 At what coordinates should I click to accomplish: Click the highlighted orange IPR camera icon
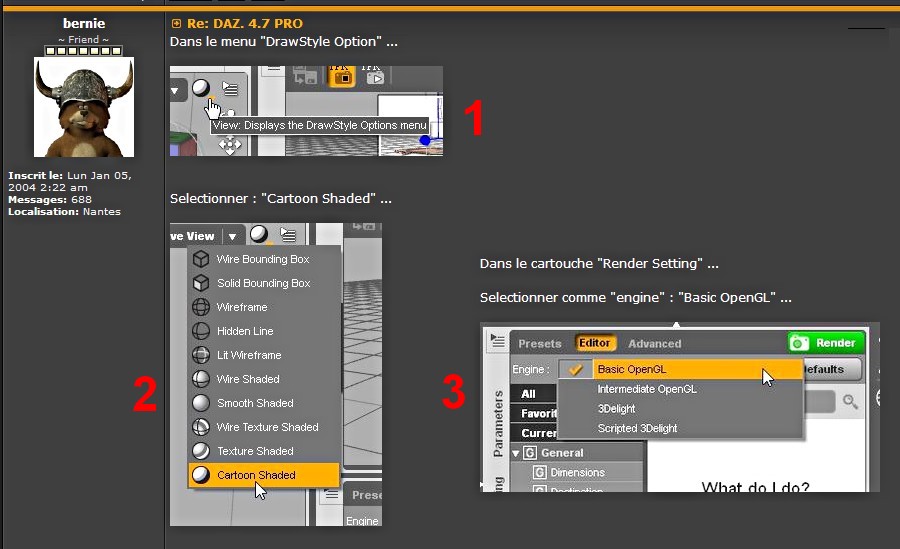point(342,76)
